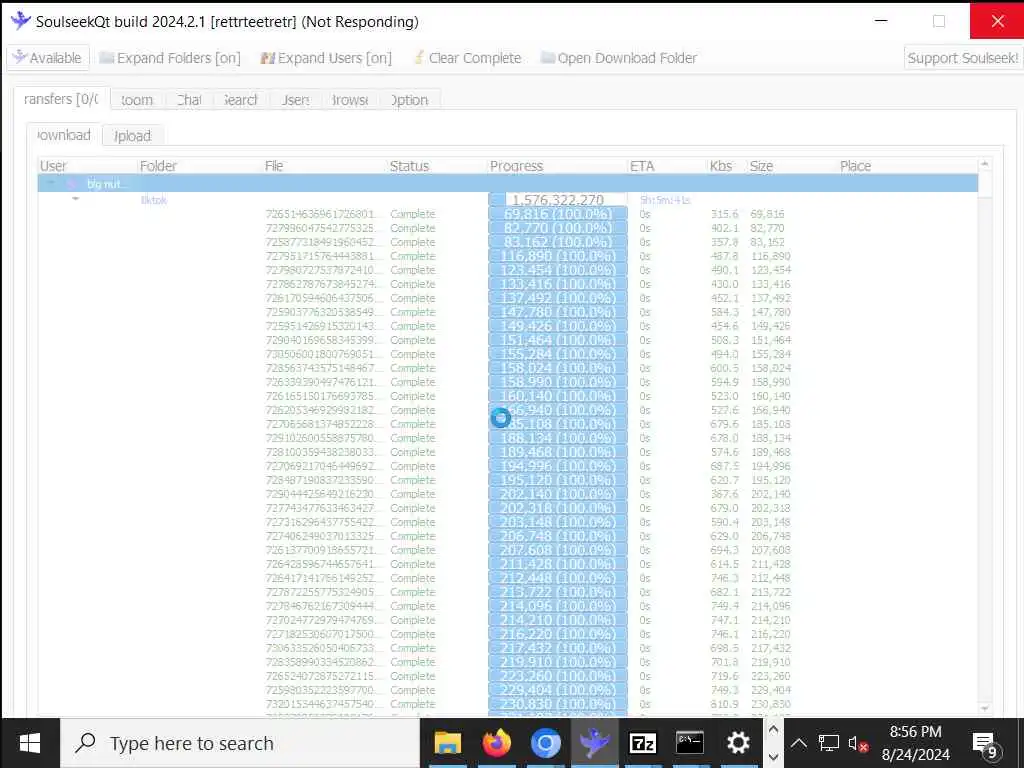This screenshot has width=1024, height=768.
Task: Open the notification center with 9 alerts
Action: coord(986,744)
